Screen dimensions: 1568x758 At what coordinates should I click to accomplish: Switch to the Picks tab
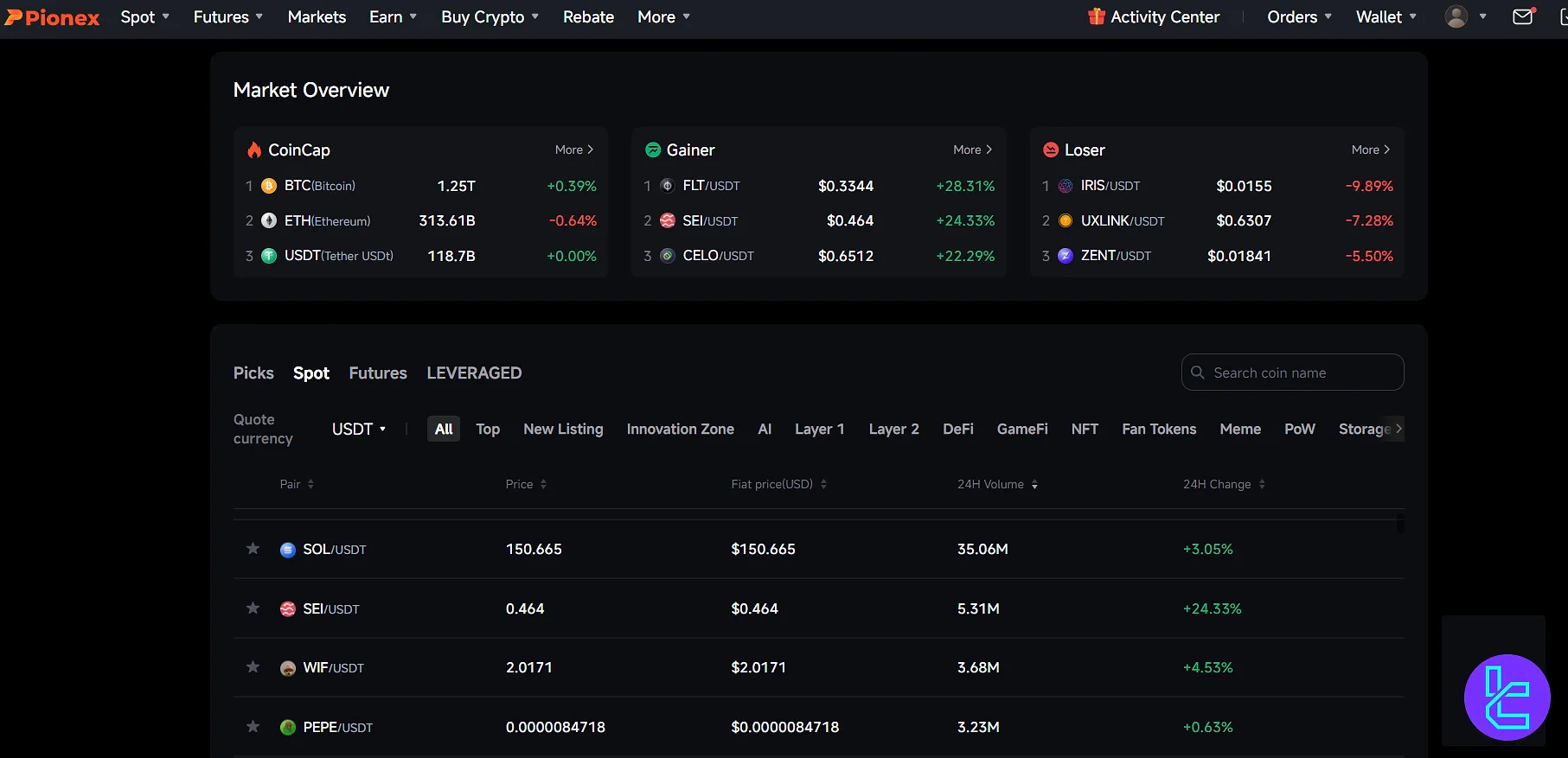pos(253,373)
